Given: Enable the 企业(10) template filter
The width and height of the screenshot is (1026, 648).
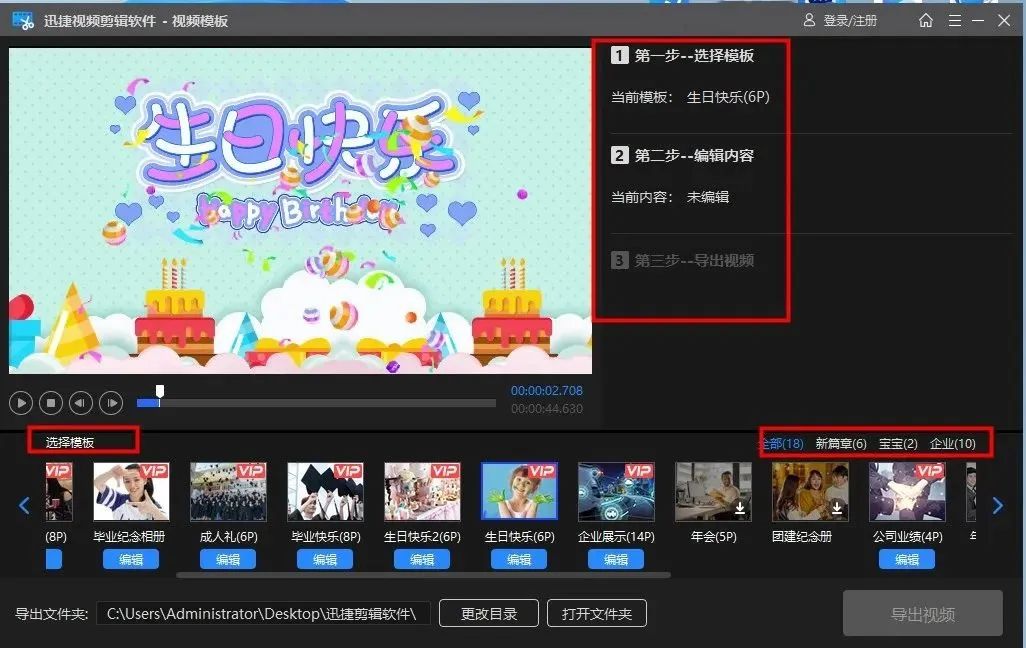Looking at the screenshot, I should click(949, 443).
